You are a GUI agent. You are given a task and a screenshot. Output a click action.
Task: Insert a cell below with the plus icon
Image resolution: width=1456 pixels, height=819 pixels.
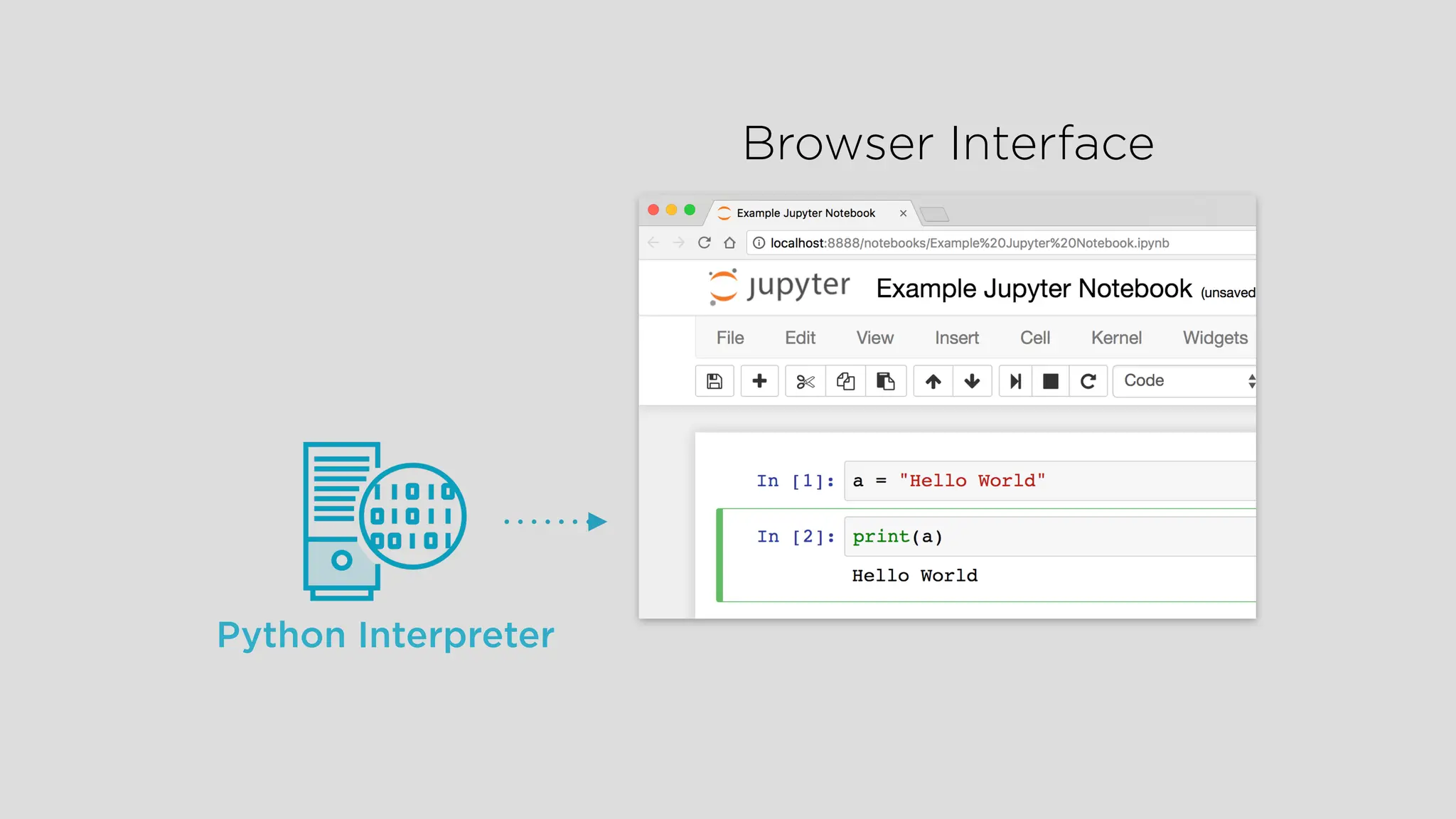click(759, 381)
